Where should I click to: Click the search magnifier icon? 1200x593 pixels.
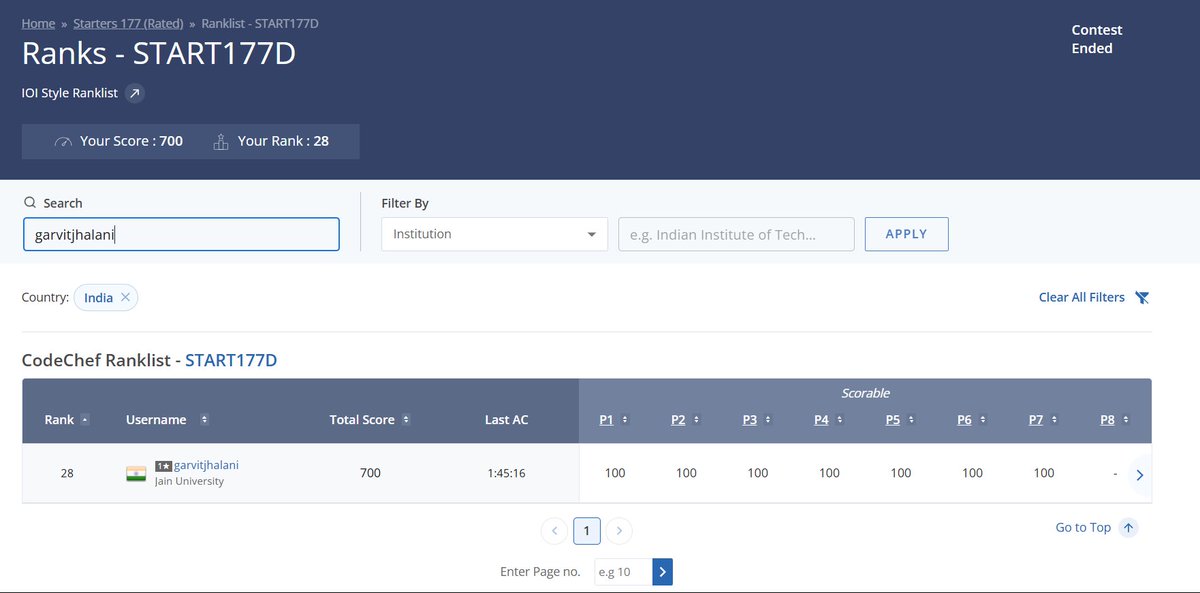(x=30, y=202)
